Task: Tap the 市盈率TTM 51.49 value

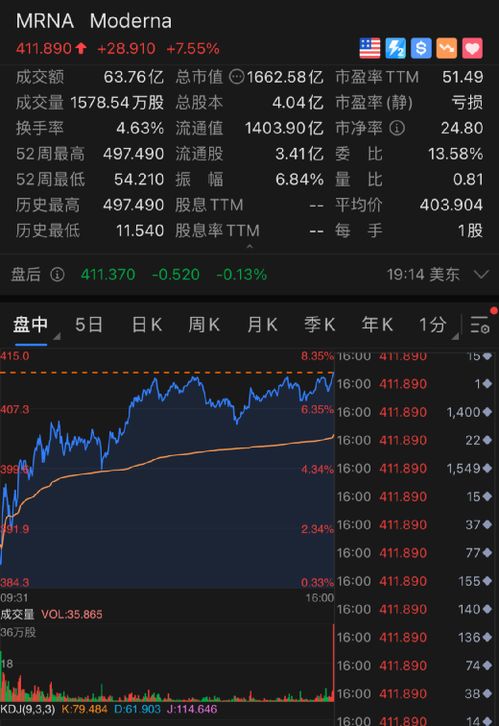Action: [x=462, y=77]
